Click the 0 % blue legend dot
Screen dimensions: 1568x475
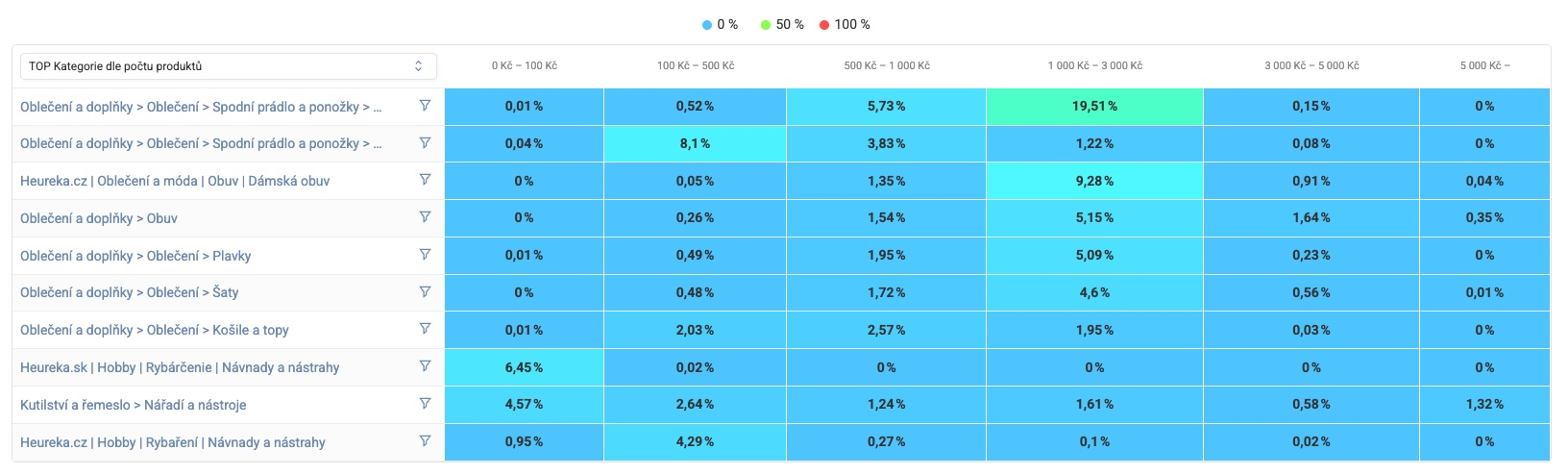point(708,25)
